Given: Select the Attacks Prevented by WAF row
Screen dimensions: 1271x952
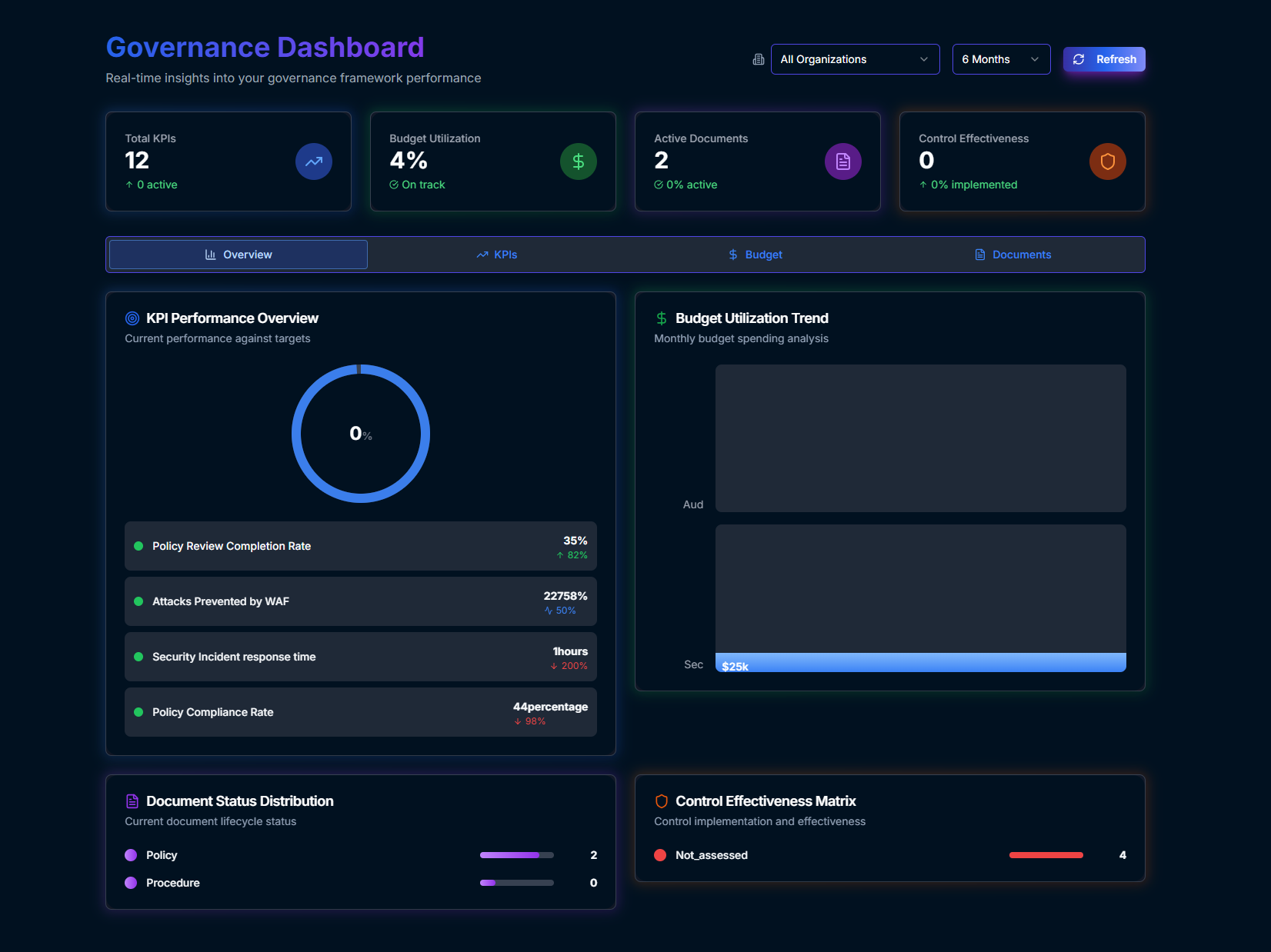Looking at the screenshot, I should tap(361, 601).
